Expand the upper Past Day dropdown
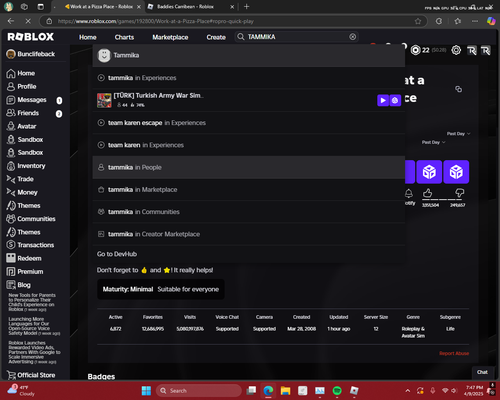The width and height of the screenshot is (500, 400). pyautogui.click(x=459, y=134)
